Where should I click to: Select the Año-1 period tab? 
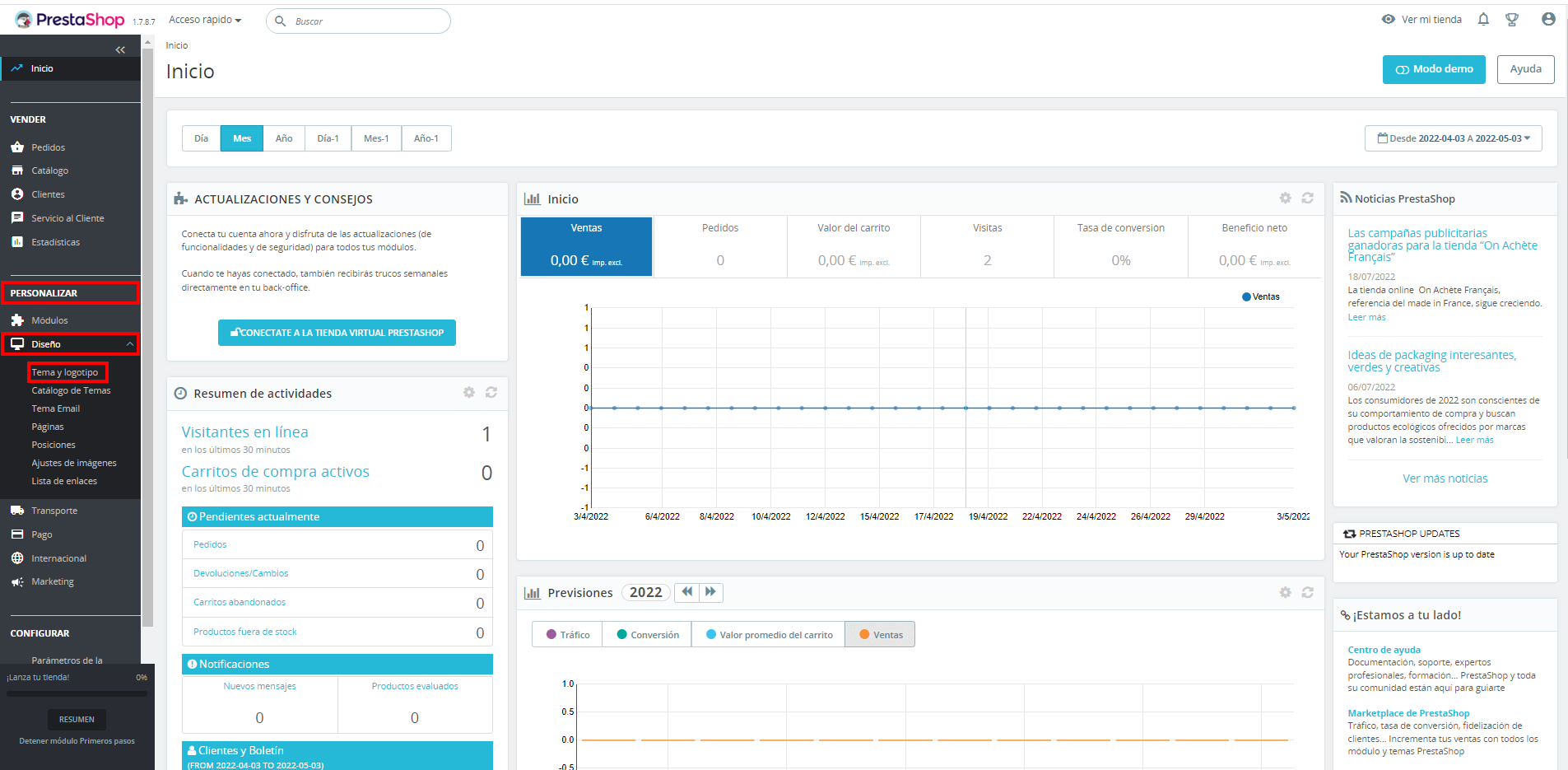pyautogui.click(x=426, y=138)
